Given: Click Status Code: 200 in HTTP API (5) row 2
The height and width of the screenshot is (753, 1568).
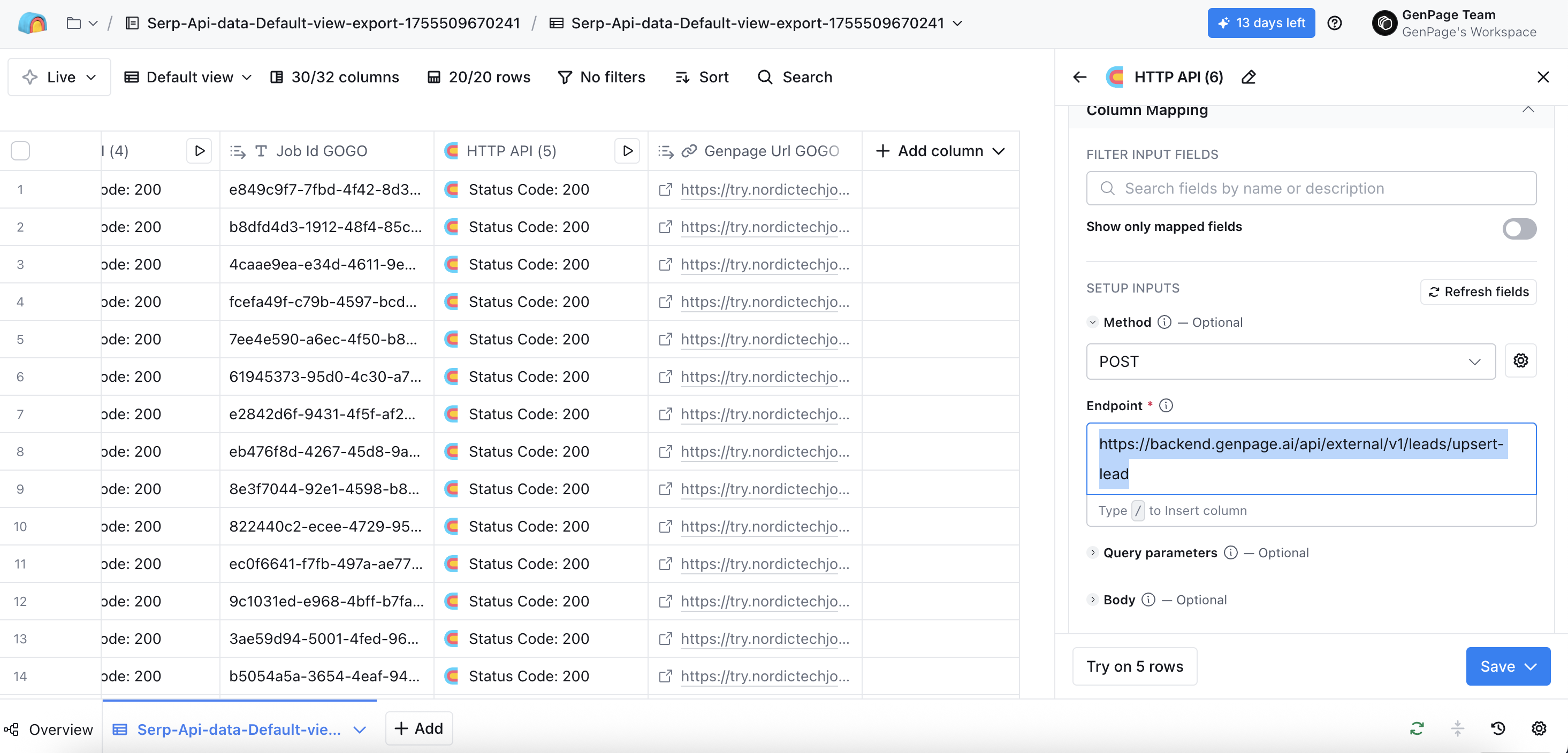Looking at the screenshot, I should 528,227.
